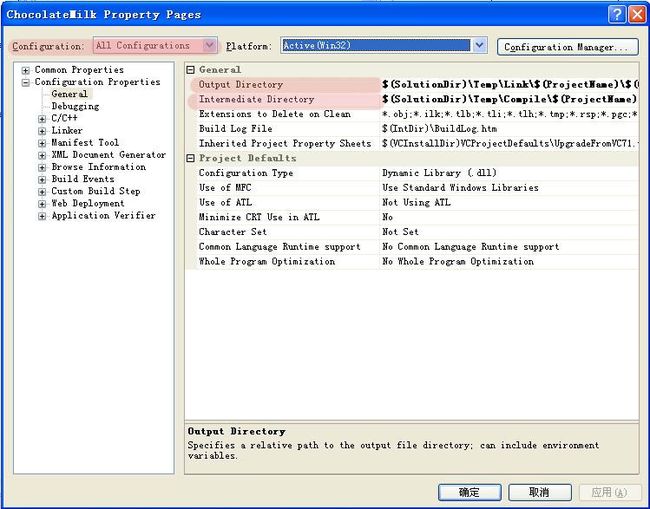Viewport: 650px width, 509px height.
Task: Click the 取消 (Cancel) button
Action: pos(540,492)
